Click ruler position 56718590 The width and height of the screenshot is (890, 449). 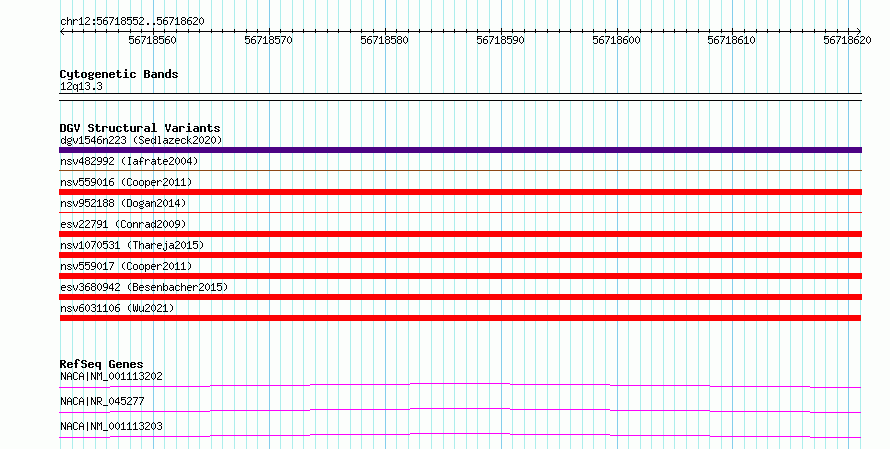[500, 40]
